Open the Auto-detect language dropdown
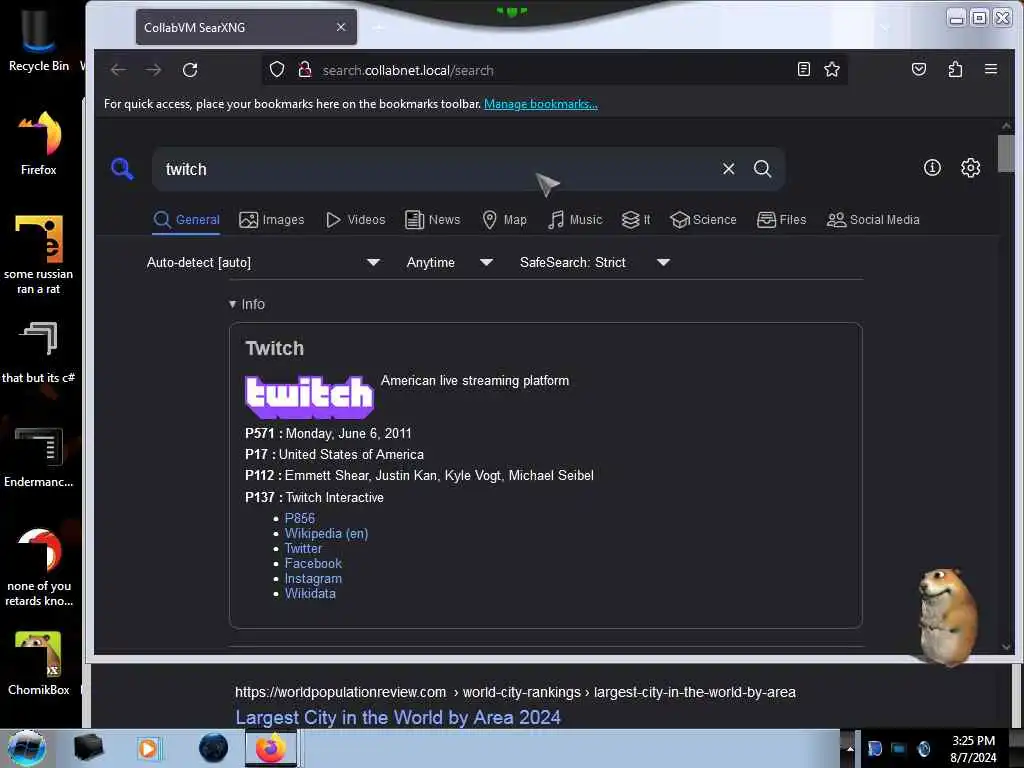1024x768 pixels. point(263,263)
